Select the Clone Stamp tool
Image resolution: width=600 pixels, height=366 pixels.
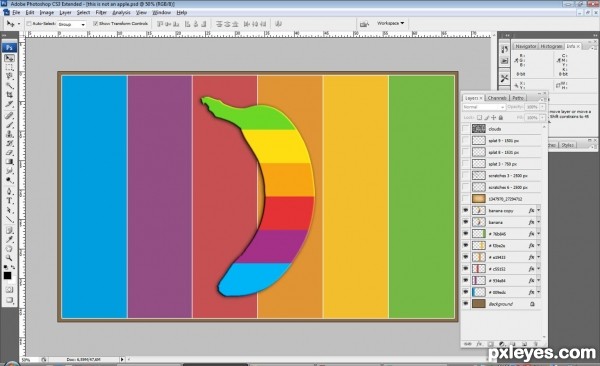click(x=9, y=134)
